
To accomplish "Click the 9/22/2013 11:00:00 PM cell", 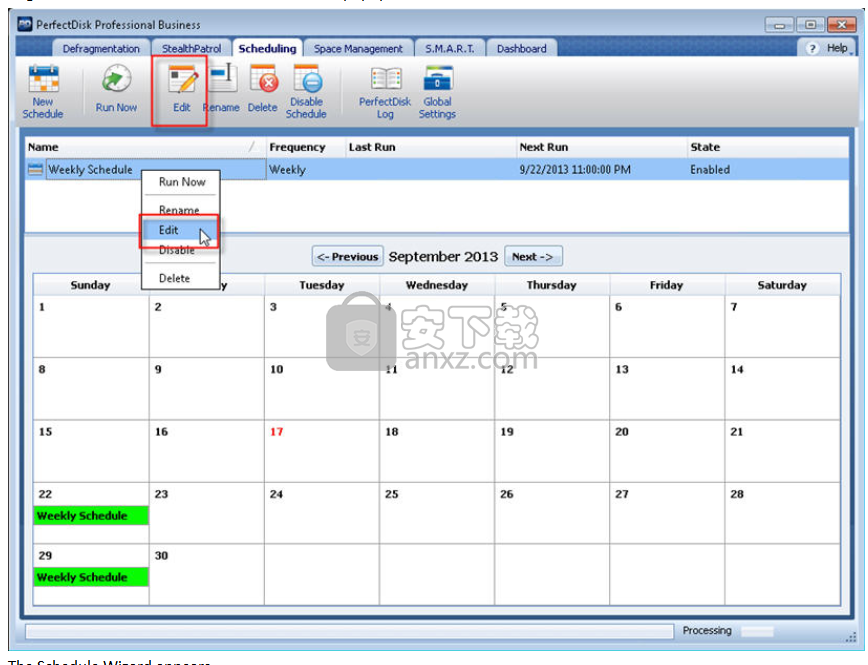I will click(575, 169).
